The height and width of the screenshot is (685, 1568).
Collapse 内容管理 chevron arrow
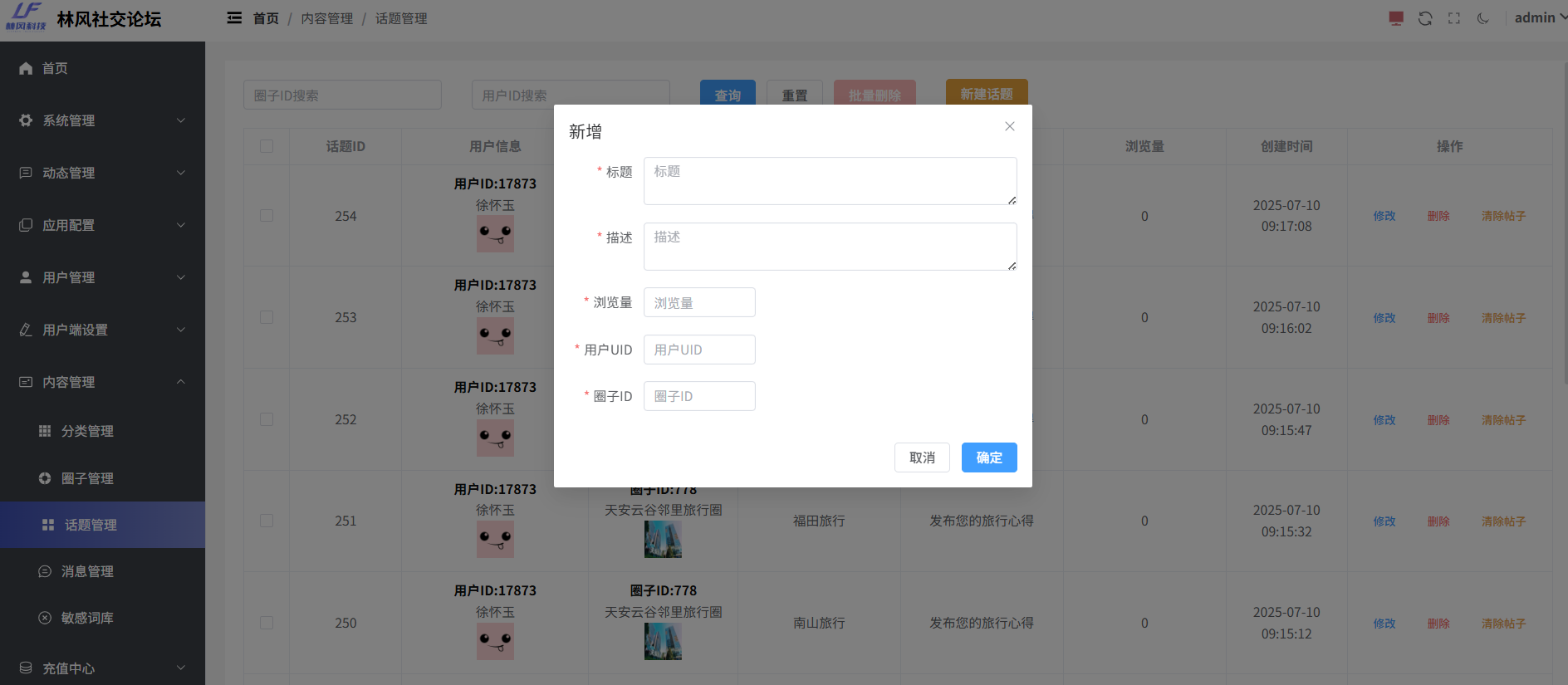pyautogui.click(x=181, y=382)
